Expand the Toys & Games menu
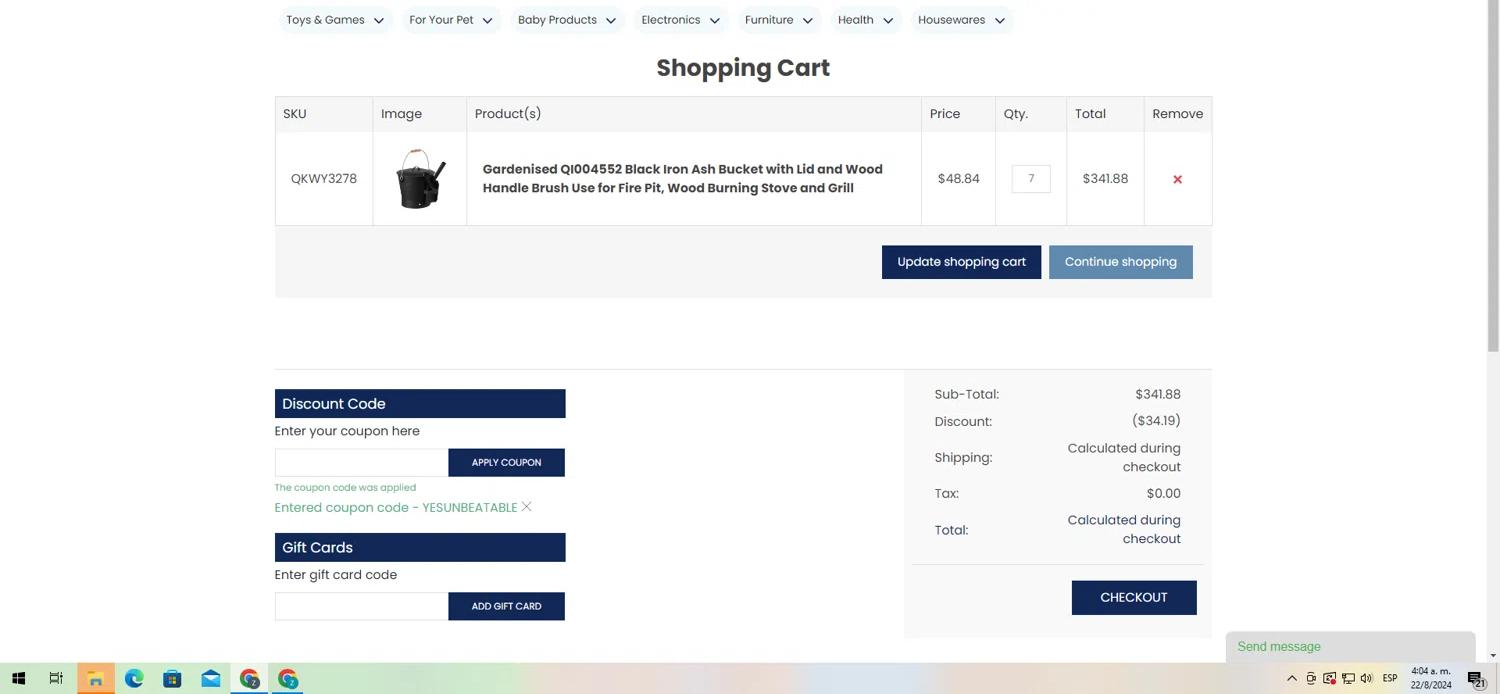The height and width of the screenshot is (694, 1500). pyautogui.click(x=335, y=20)
